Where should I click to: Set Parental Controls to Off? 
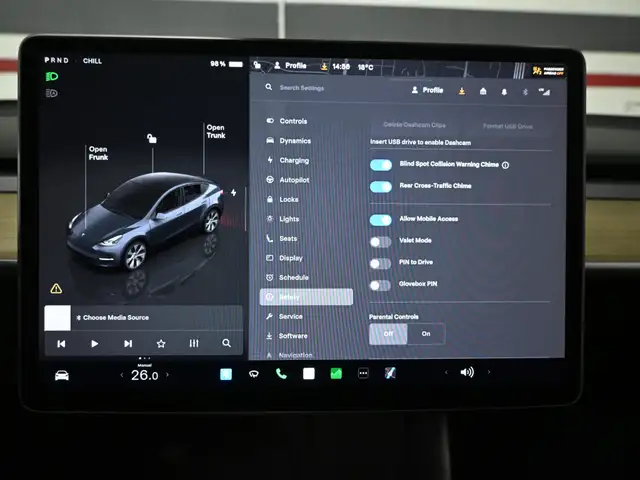point(388,334)
